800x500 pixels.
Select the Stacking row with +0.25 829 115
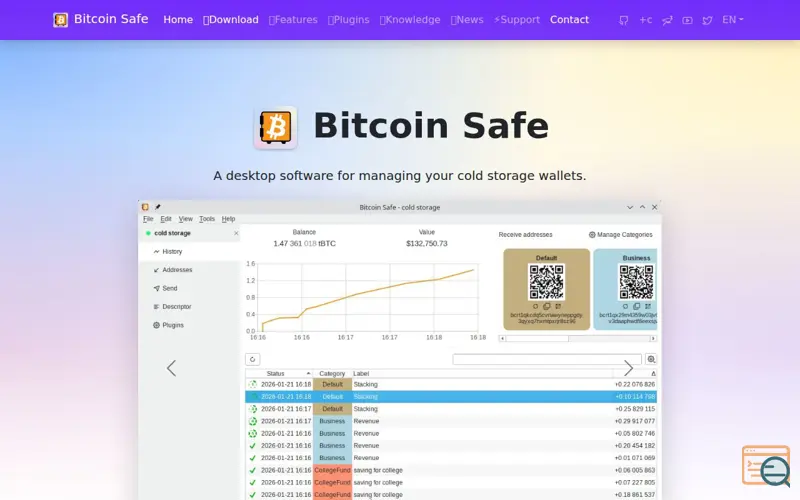click(x=451, y=409)
